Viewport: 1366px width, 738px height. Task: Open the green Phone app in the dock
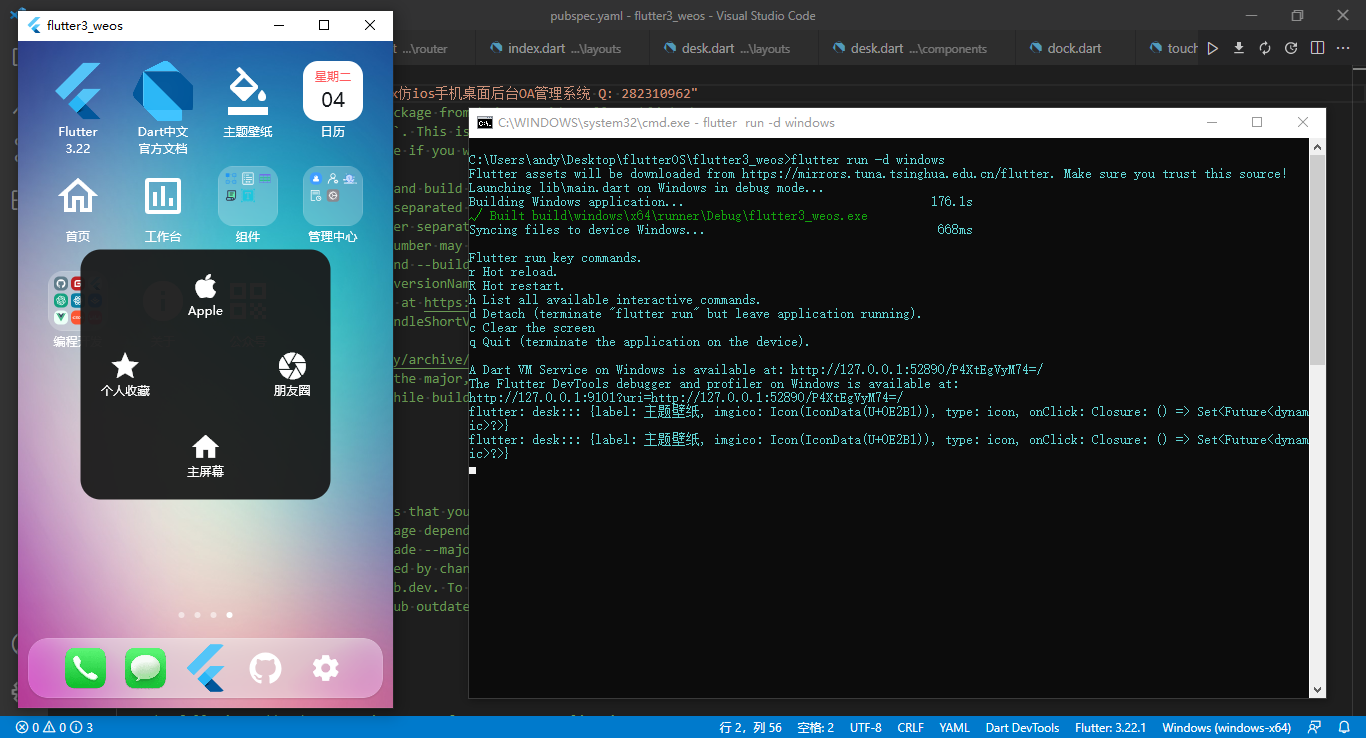tap(85, 668)
